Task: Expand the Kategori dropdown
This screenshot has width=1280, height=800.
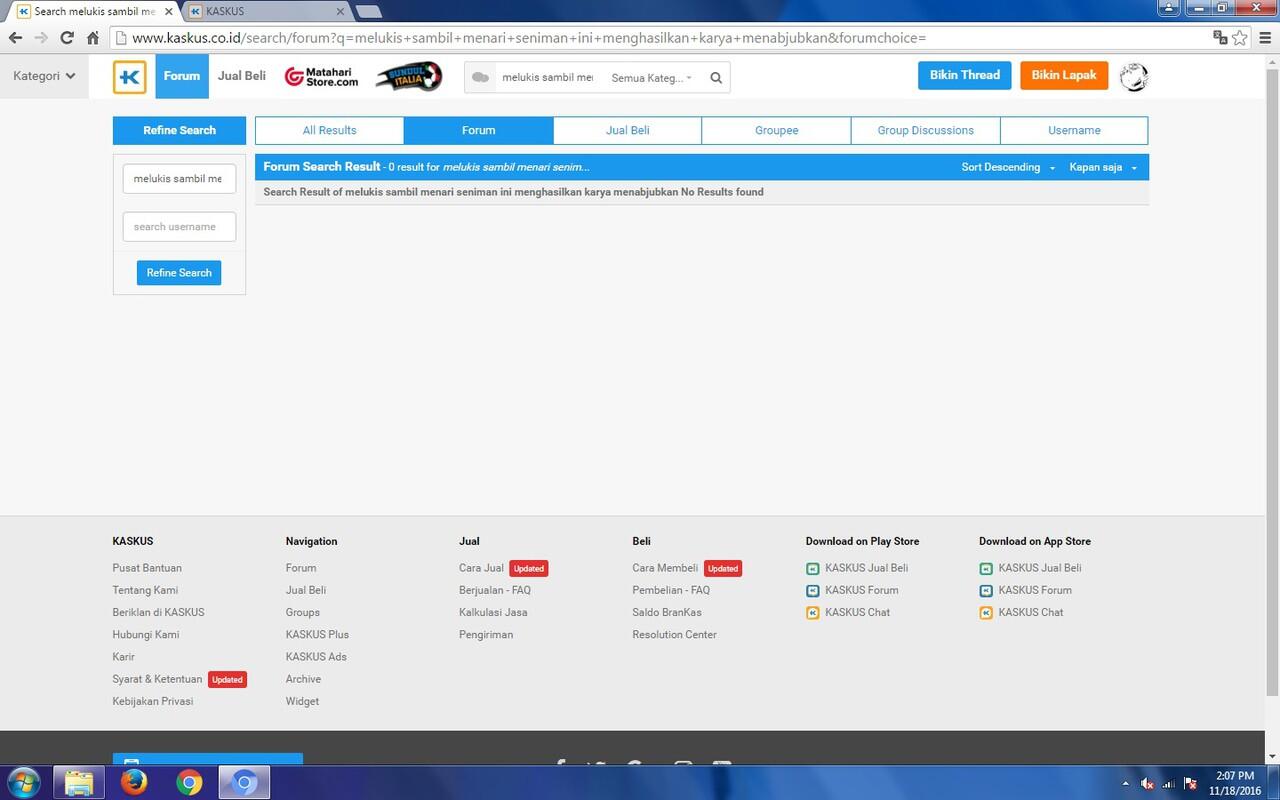Action: [x=44, y=76]
